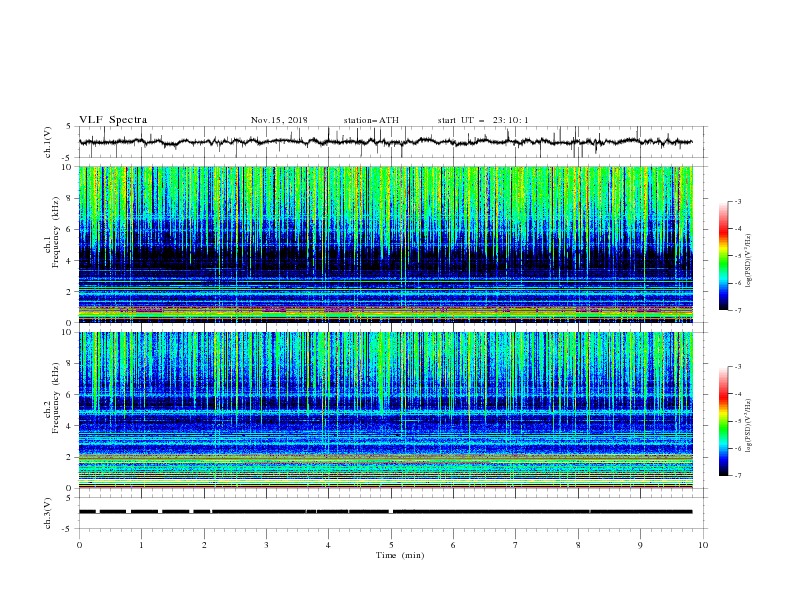Click the "ch.1(V)" vertical axis label
The height and width of the screenshot is (612, 792).
48,142
